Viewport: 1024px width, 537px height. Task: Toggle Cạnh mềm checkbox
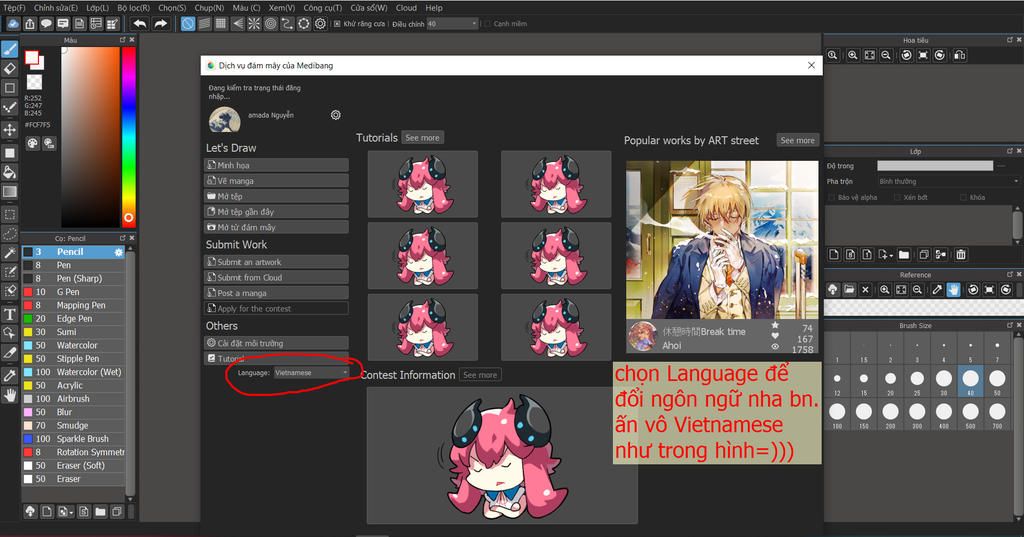(x=487, y=24)
